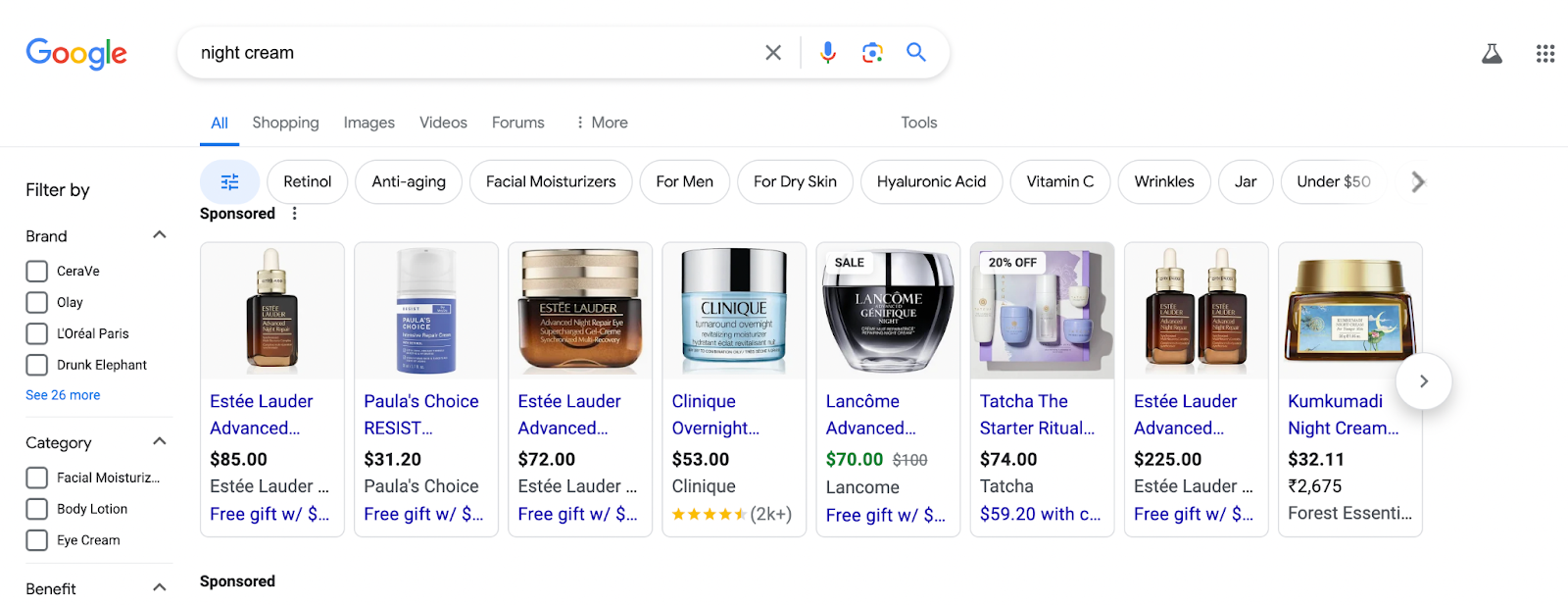Open Google Lens image search

pyautogui.click(x=872, y=53)
